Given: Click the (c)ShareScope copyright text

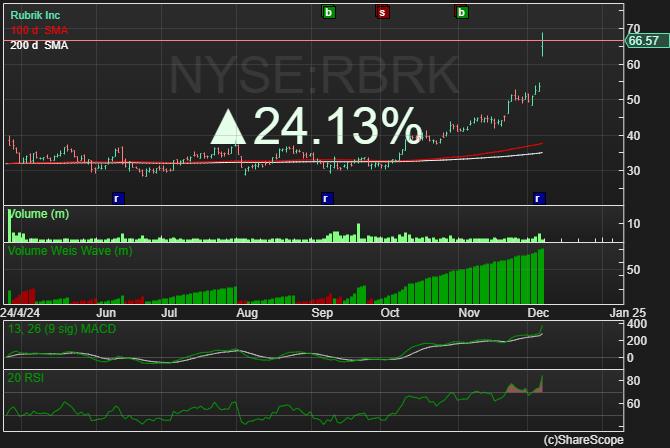Looking at the screenshot, I should [583, 440].
